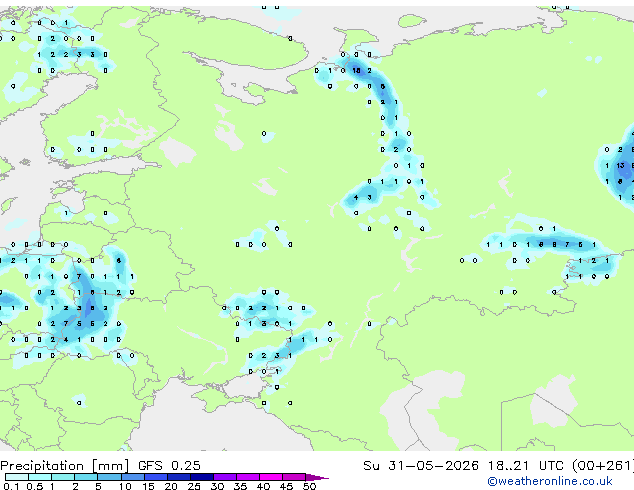Click the "18" precipitation value on the map
The width and height of the screenshot is (634, 490).
(x=356, y=70)
